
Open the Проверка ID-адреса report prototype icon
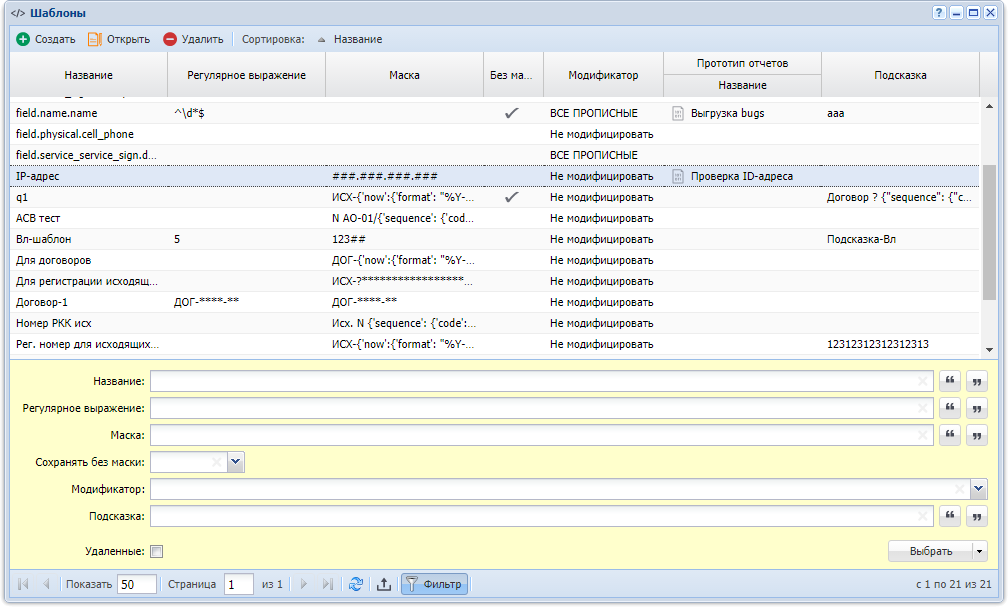[x=678, y=176]
